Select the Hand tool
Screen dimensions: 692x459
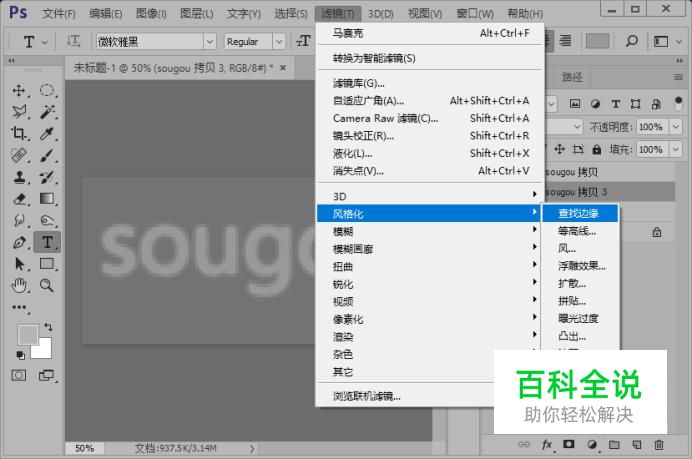19,286
